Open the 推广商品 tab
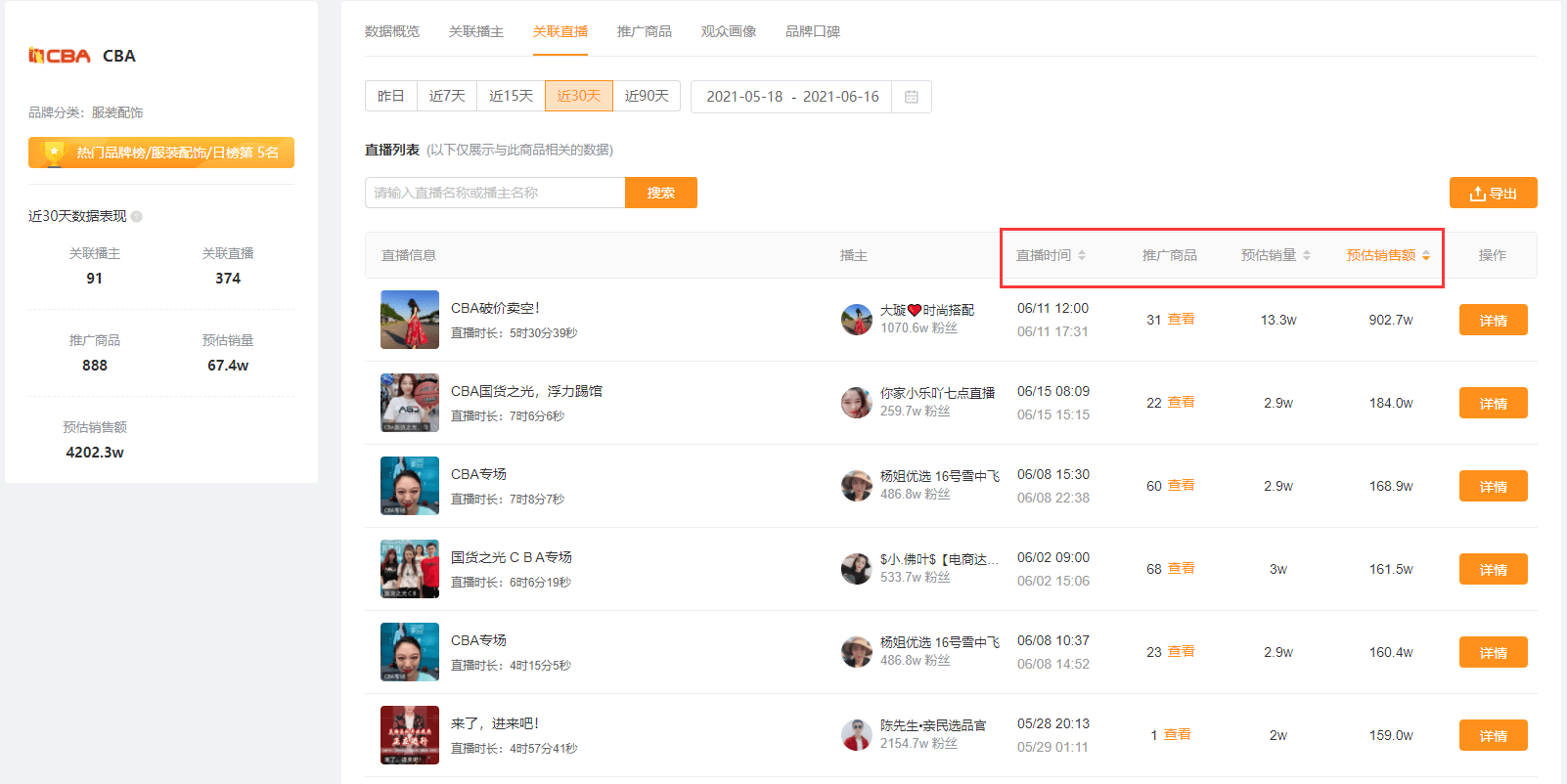This screenshot has height=784, width=1567. click(x=645, y=31)
